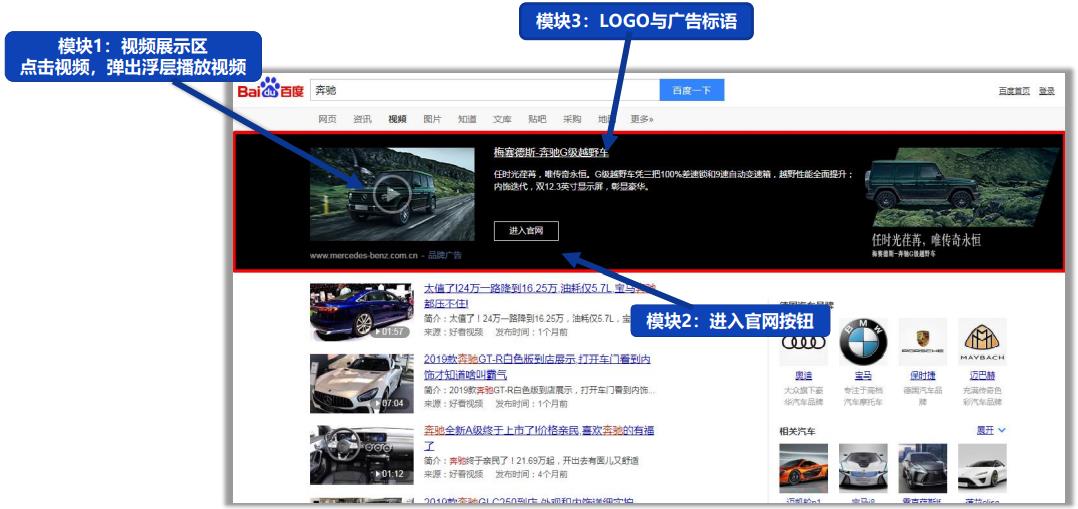
Task: Click the 登录 login link
Action: point(1046,91)
